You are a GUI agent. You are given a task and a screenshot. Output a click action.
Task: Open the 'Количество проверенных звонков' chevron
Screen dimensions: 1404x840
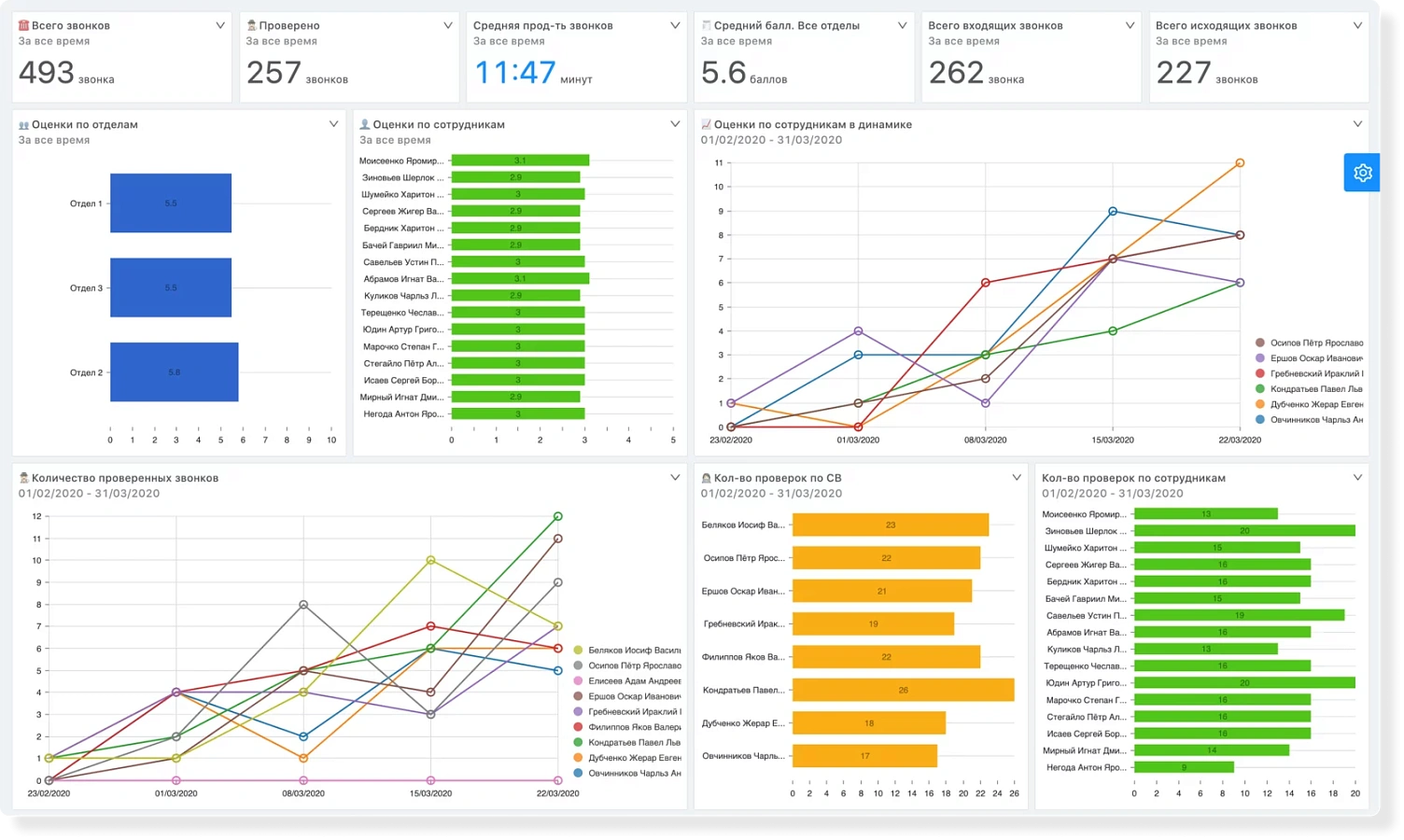pos(675,478)
